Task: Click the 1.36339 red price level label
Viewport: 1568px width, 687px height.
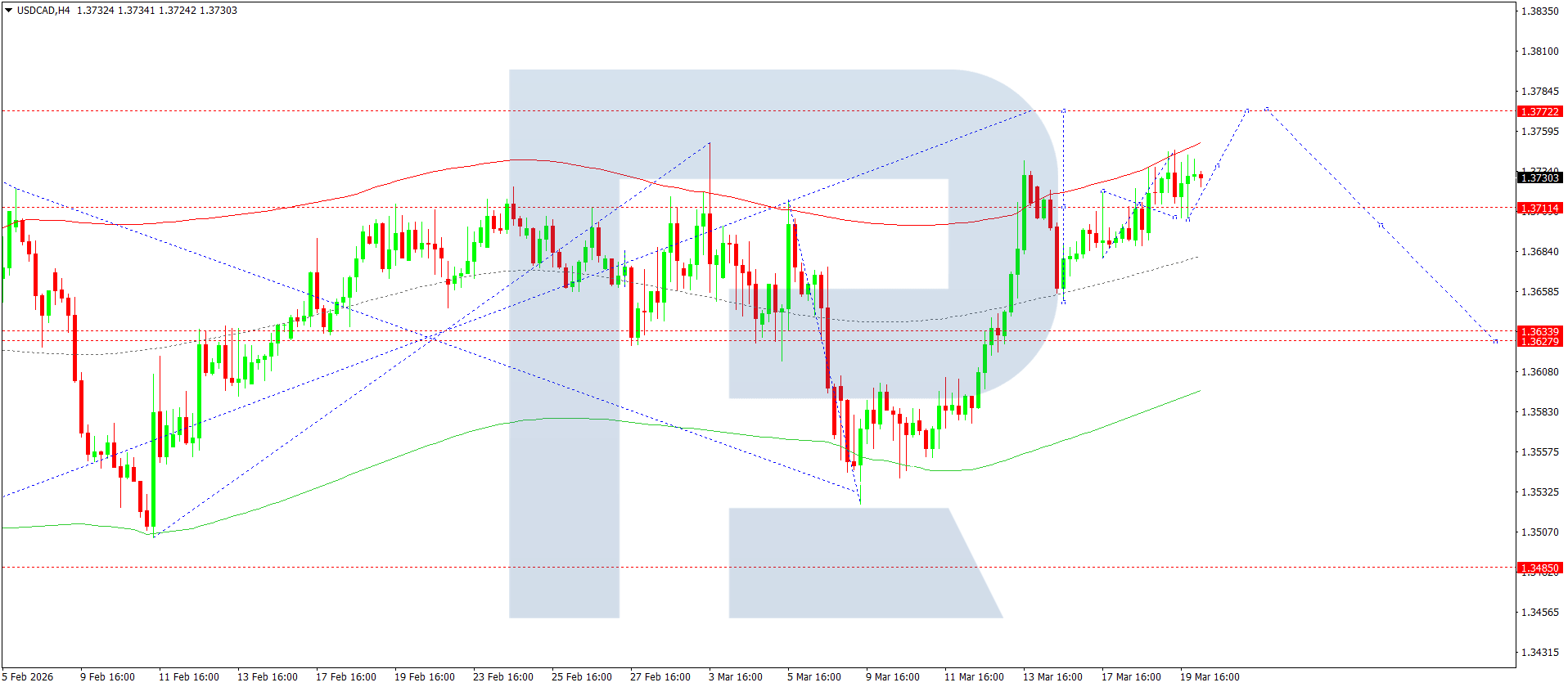Action: click(1539, 331)
